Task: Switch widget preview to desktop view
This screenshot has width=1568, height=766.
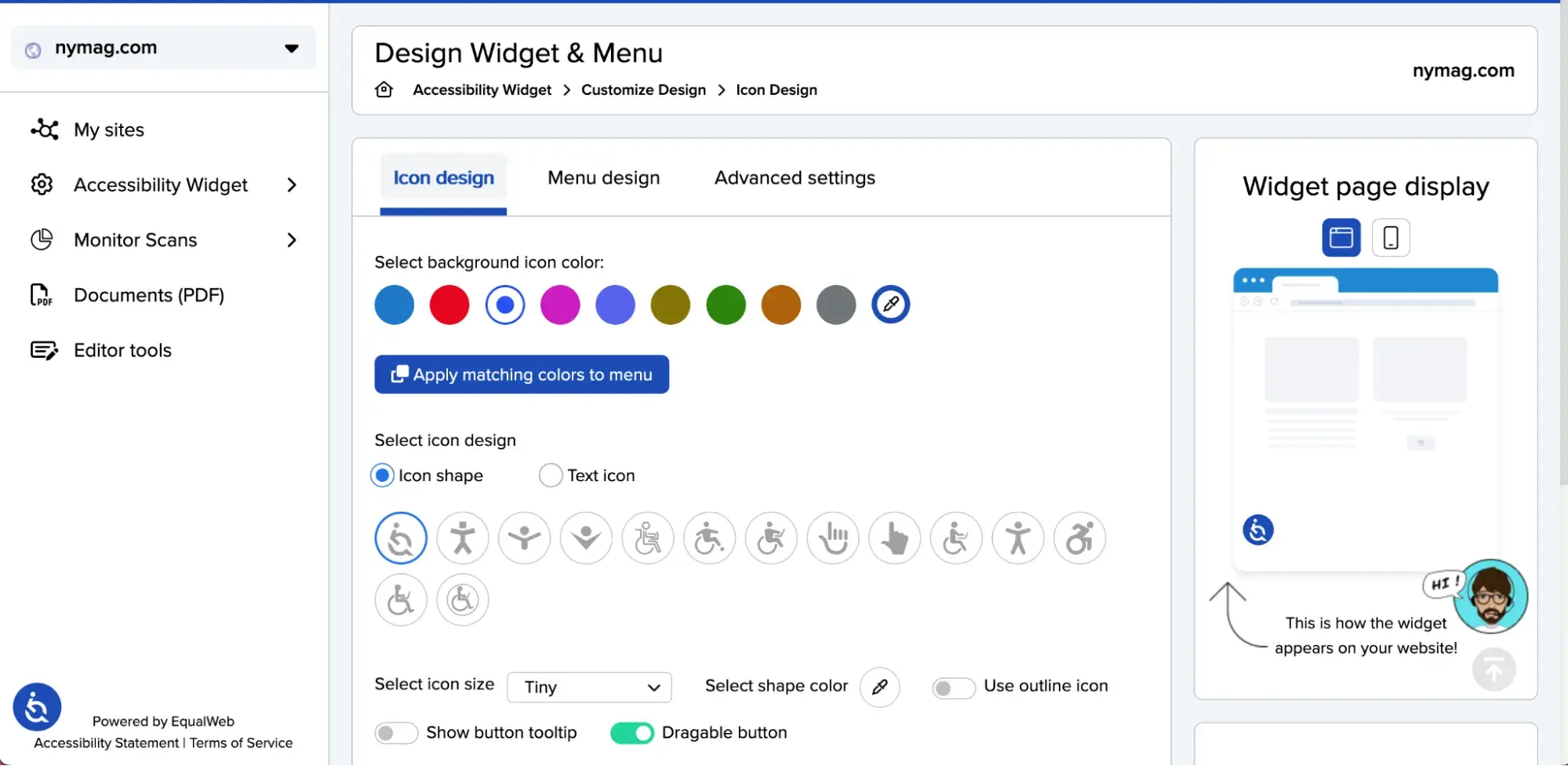Action: pyautogui.click(x=1341, y=238)
